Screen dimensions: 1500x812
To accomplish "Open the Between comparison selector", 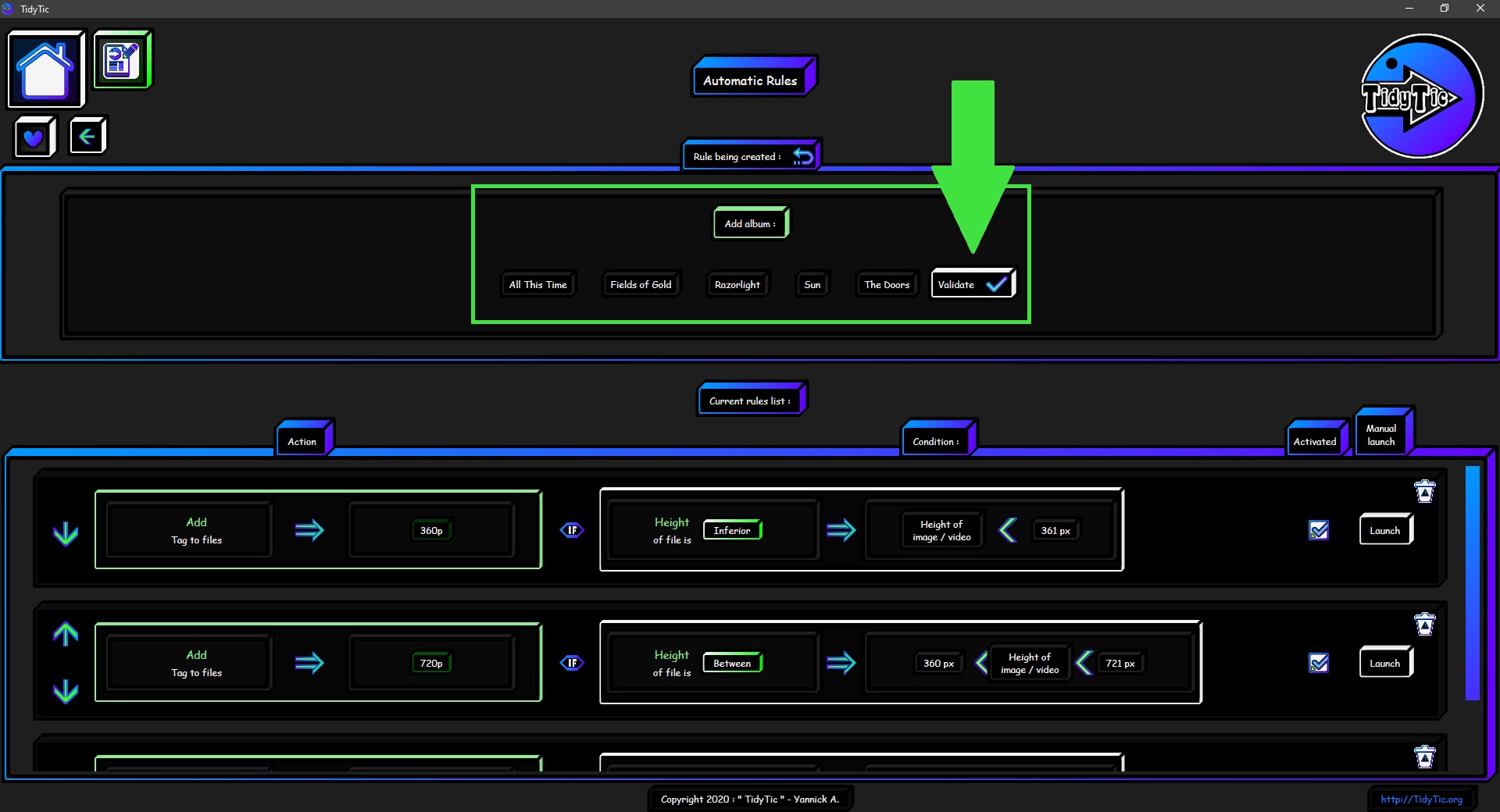I will (732, 663).
